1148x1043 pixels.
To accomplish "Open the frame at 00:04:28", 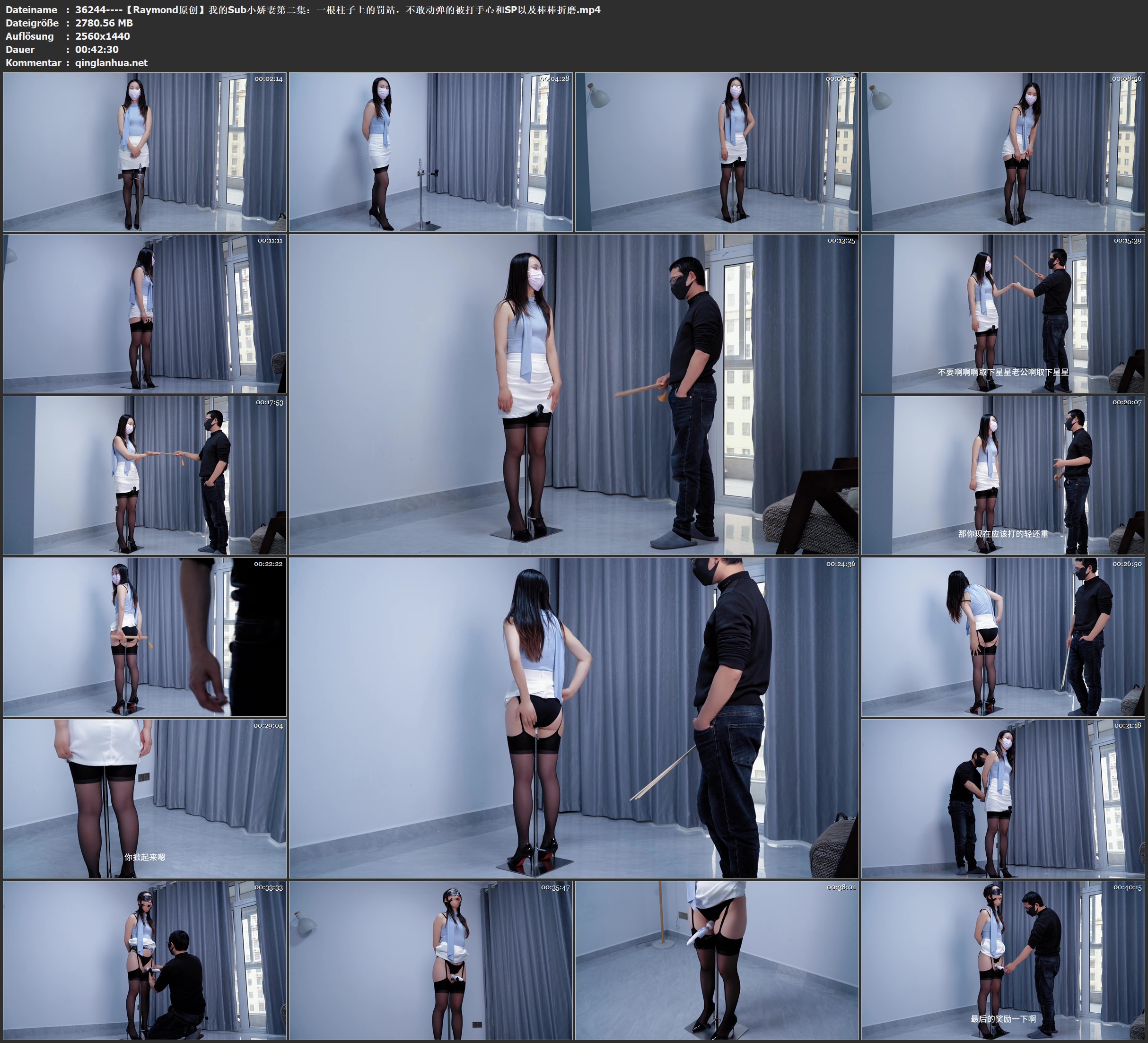I will point(430,151).
